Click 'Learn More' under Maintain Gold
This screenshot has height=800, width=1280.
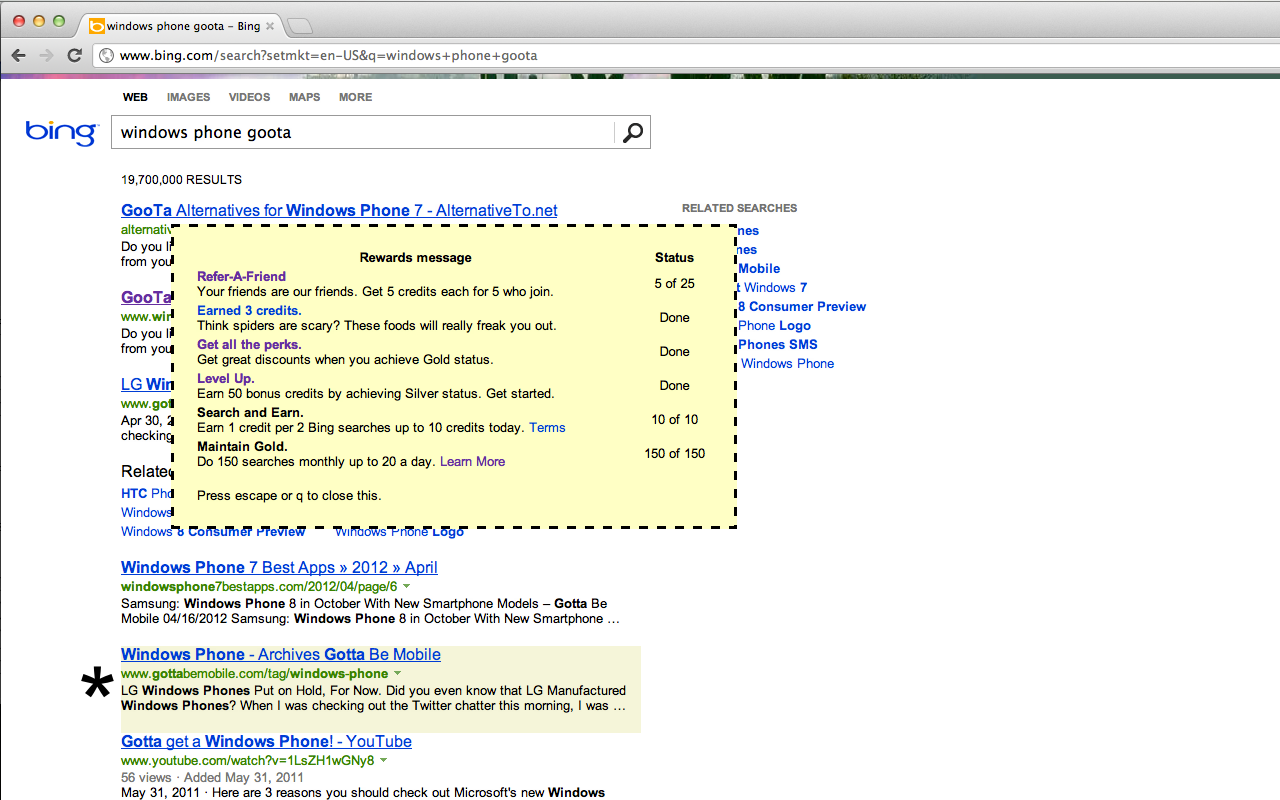(x=472, y=461)
